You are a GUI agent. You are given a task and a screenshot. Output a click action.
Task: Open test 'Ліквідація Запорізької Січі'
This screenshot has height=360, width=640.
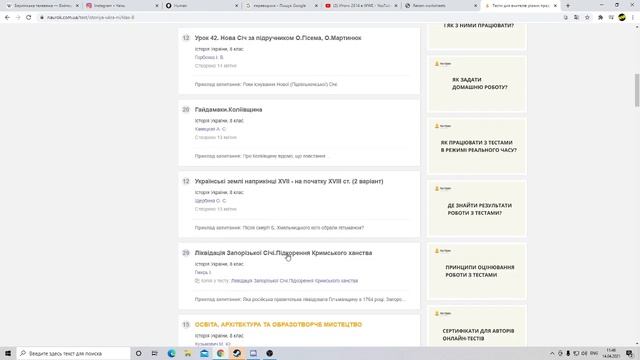click(x=283, y=253)
